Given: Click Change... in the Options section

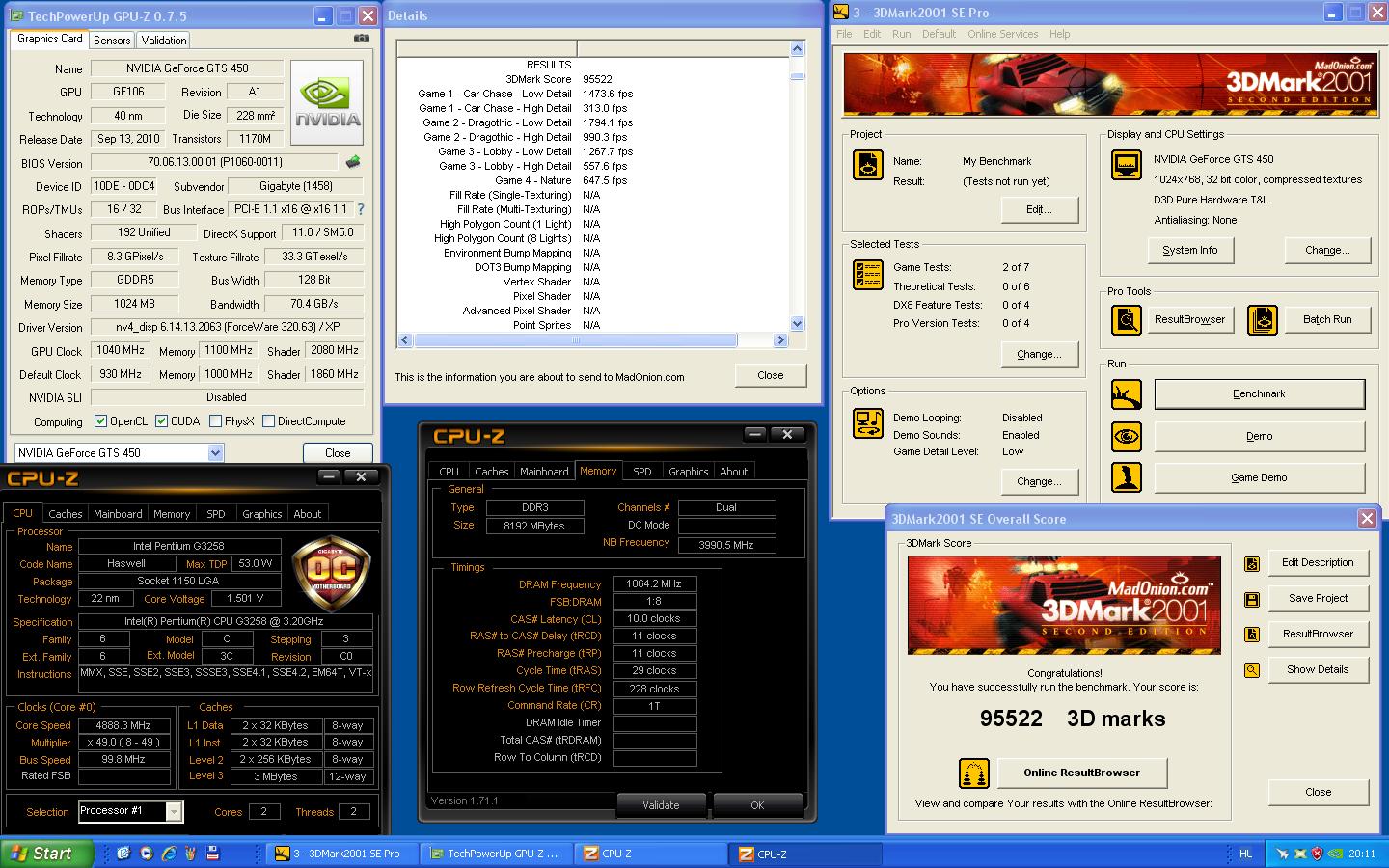Looking at the screenshot, I should pos(1039,482).
